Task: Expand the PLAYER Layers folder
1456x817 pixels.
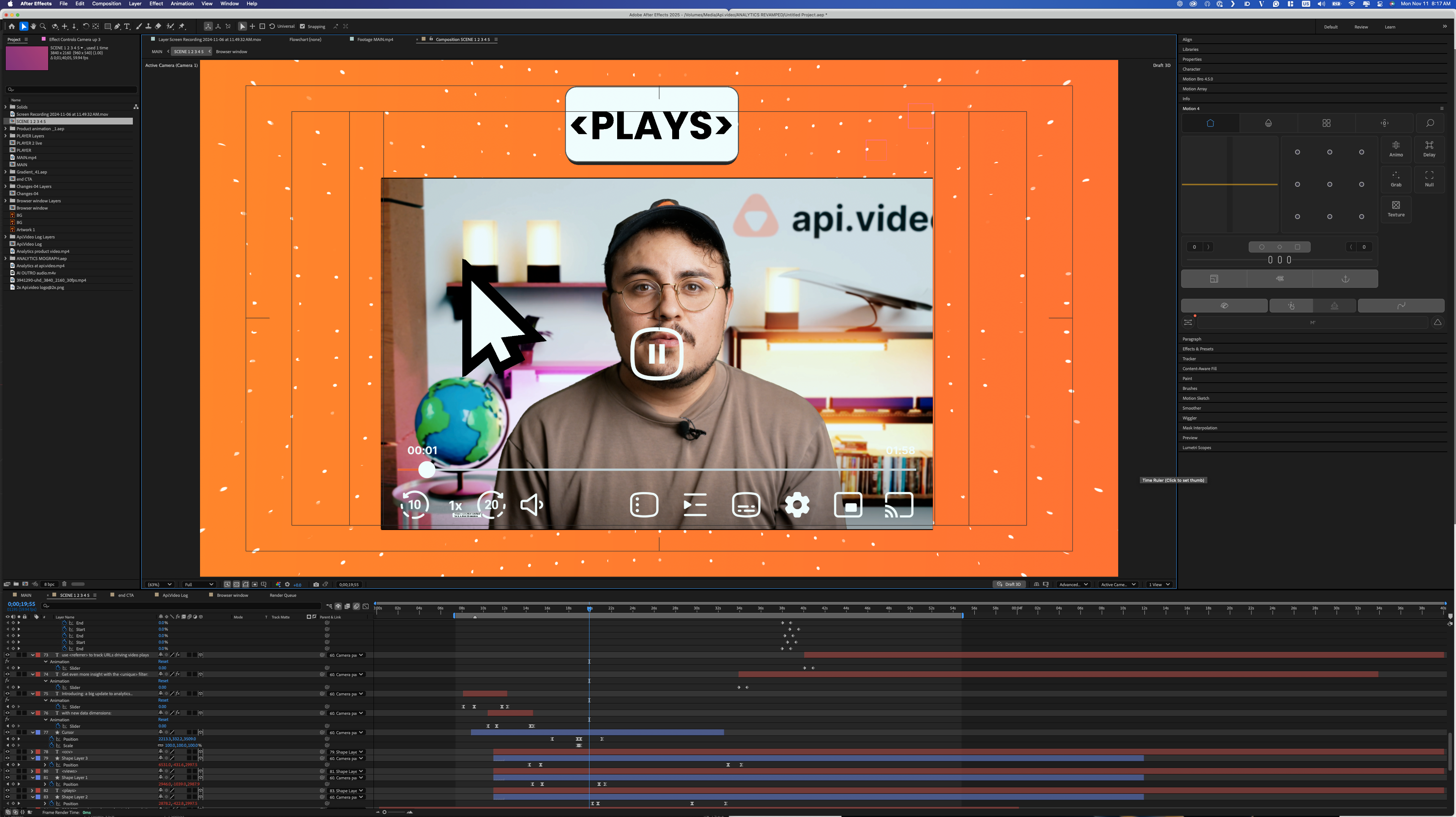Action: pyautogui.click(x=6, y=136)
